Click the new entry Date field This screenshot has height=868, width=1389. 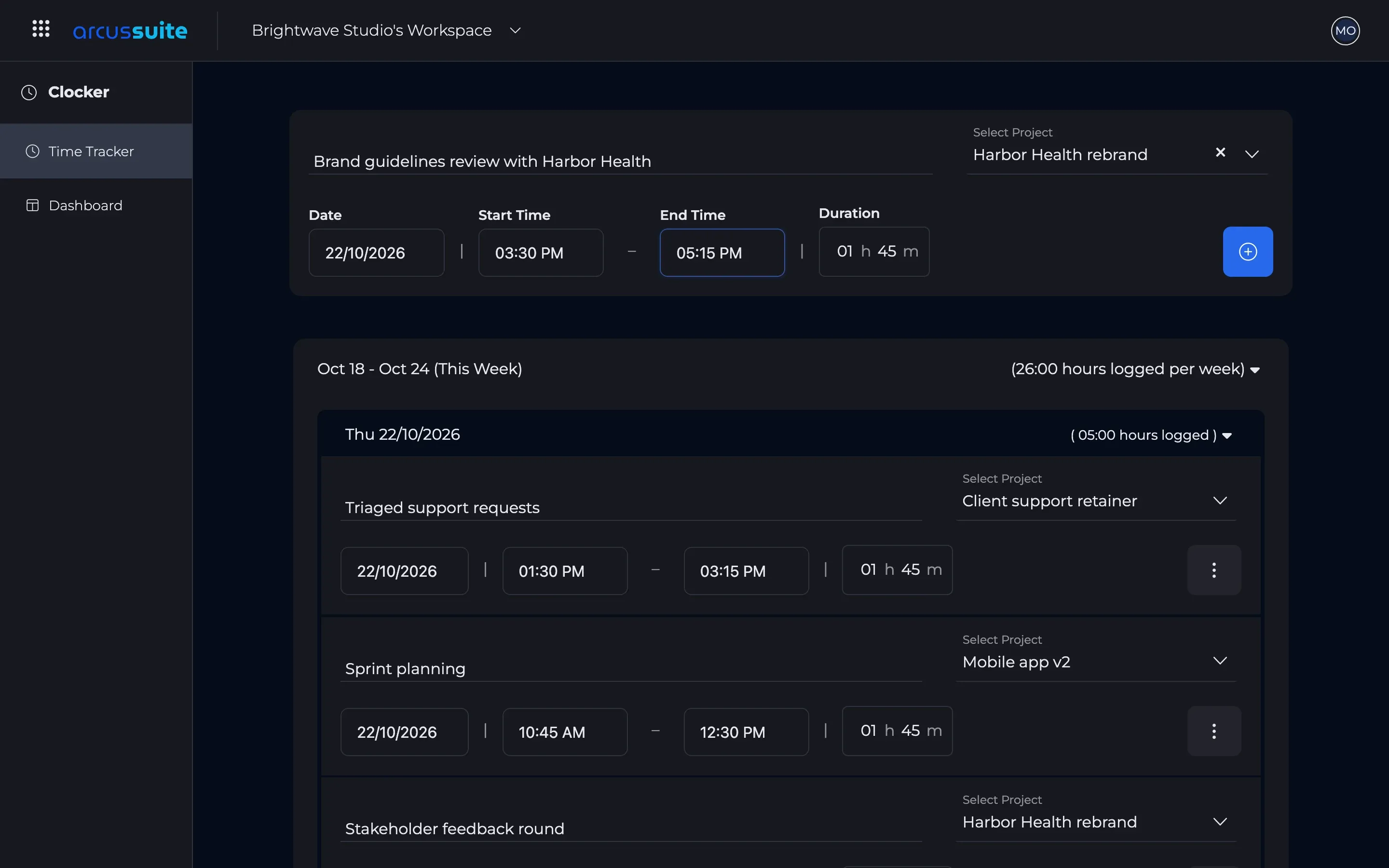coord(377,253)
